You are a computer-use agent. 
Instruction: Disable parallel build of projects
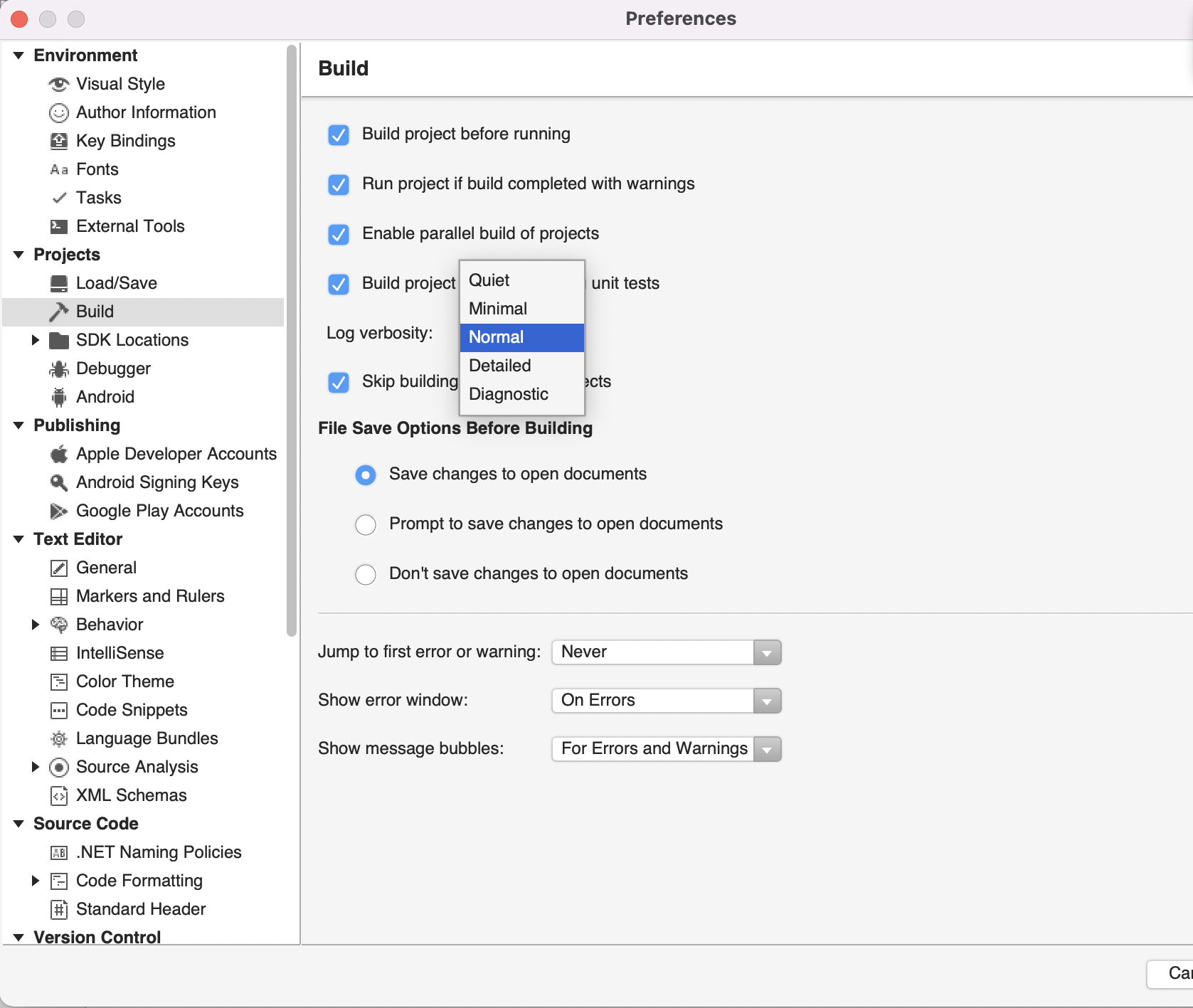point(339,234)
